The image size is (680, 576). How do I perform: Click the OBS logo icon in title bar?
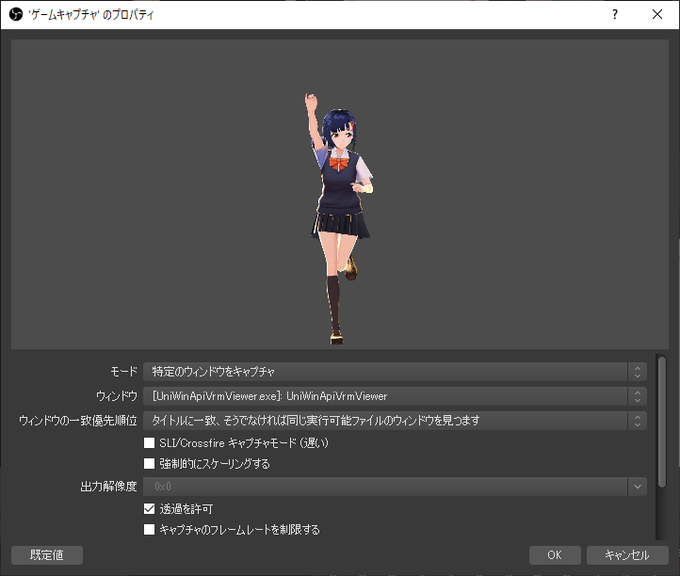tap(16, 15)
